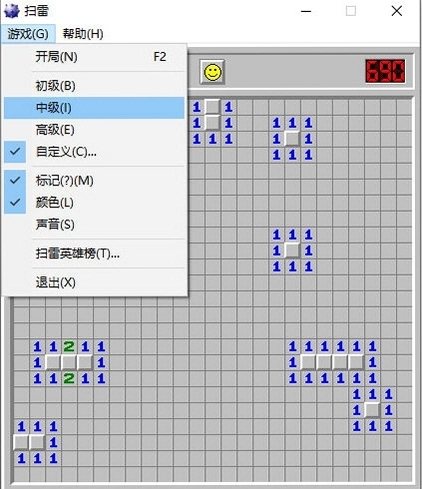Screen dimensions: 422x489
Task: Exit the game via 退出(X)
Action: [x=94, y=283]
